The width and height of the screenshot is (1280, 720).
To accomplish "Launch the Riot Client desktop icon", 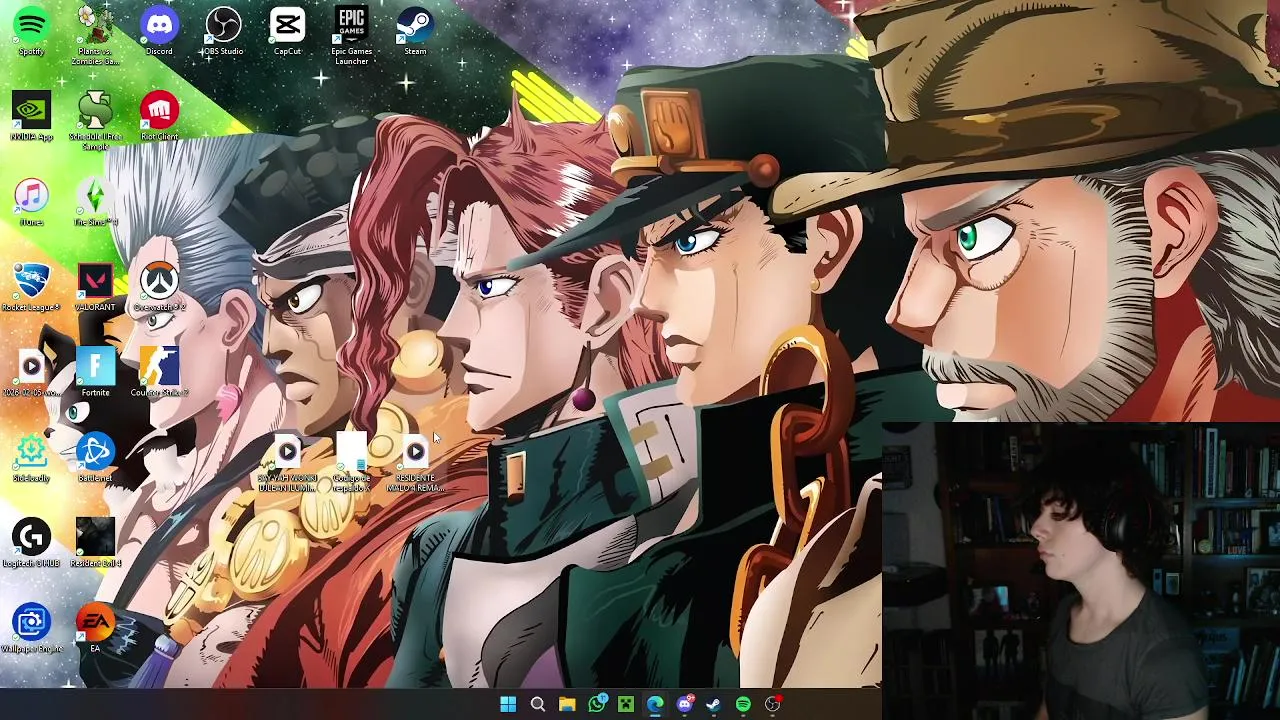I will point(159,116).
